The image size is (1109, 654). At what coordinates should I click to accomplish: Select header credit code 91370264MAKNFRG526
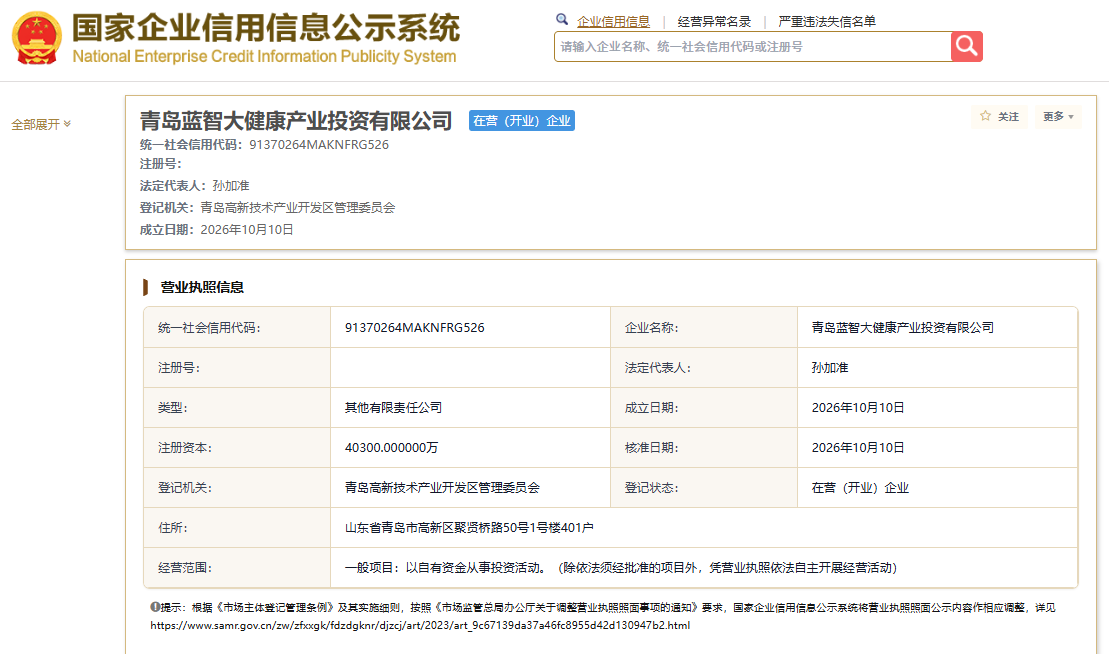click(x=319, y=144)
